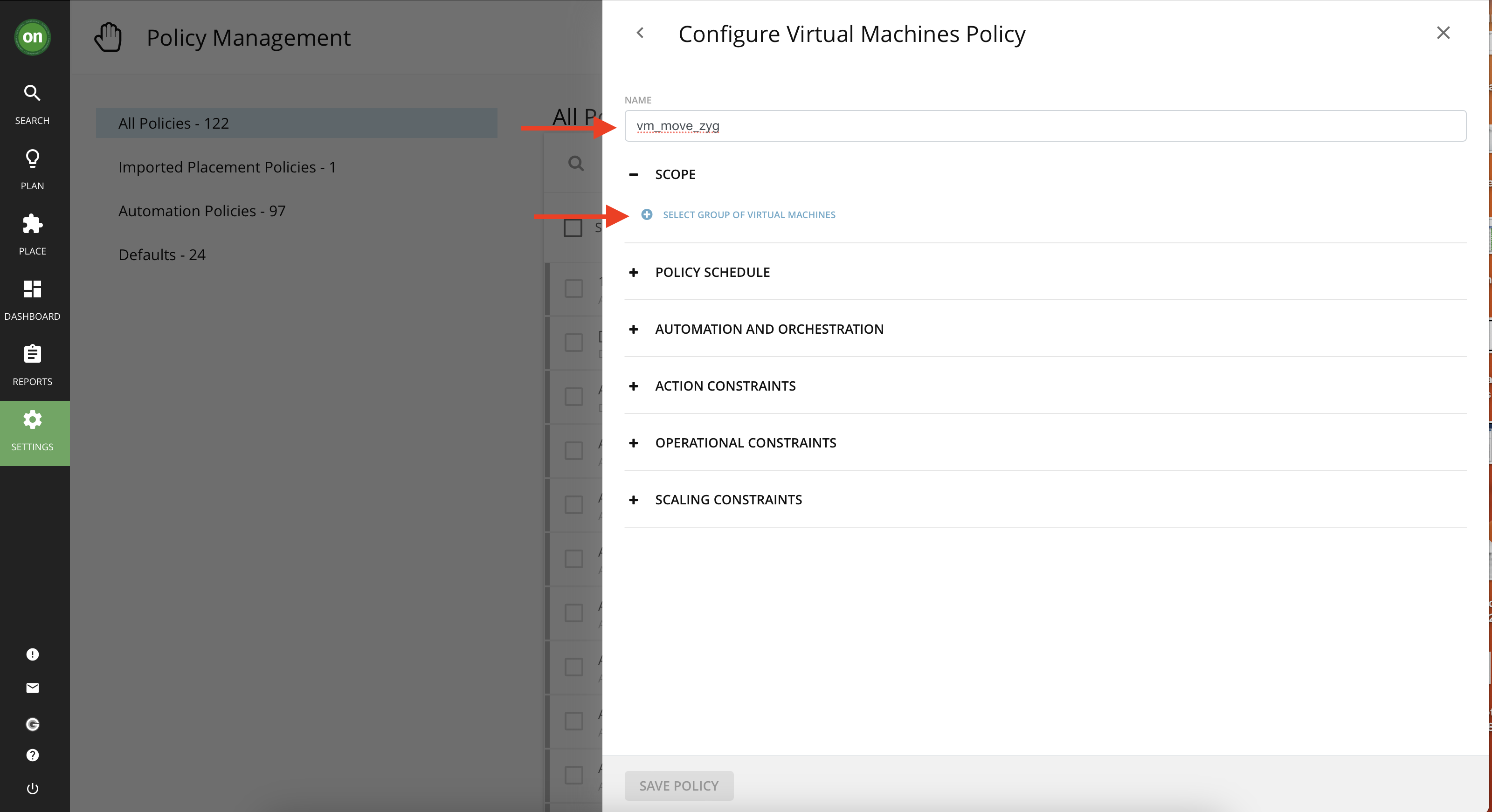
Task: Close the Configure Virtual Machines Policy panel
Action: point(1443,33)
